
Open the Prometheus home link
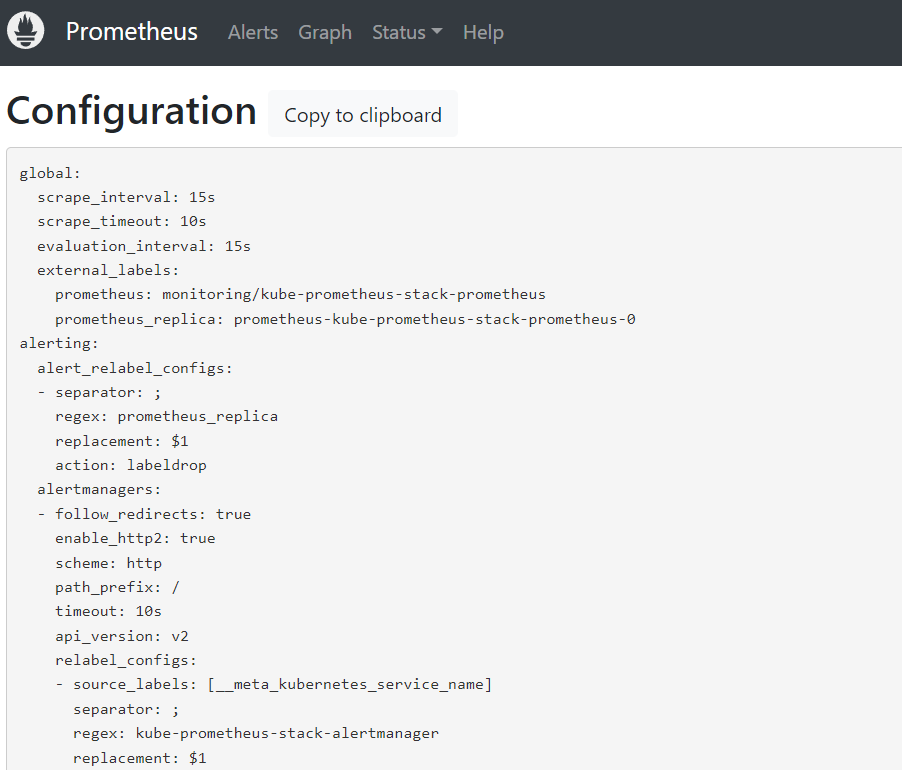click(131, 32)
